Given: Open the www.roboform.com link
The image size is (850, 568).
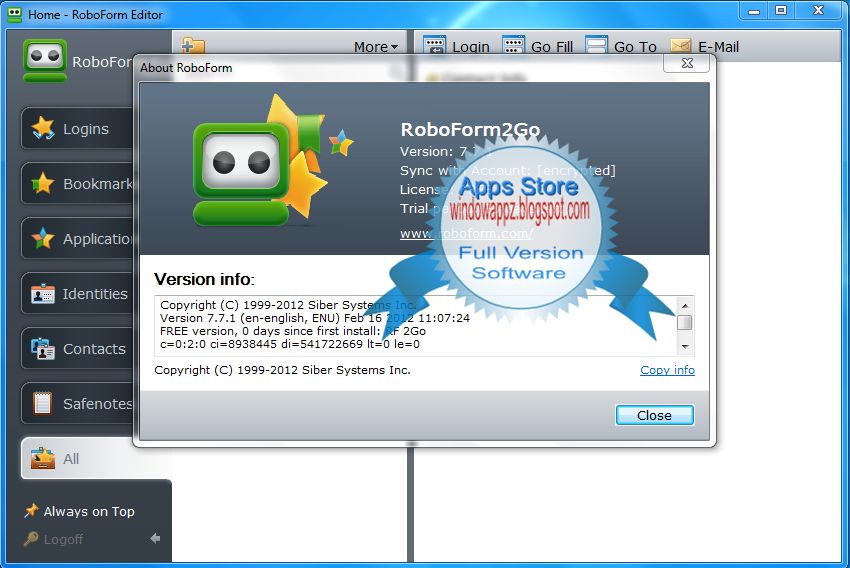Looking at the screenshot, I should tap(467, 234).
